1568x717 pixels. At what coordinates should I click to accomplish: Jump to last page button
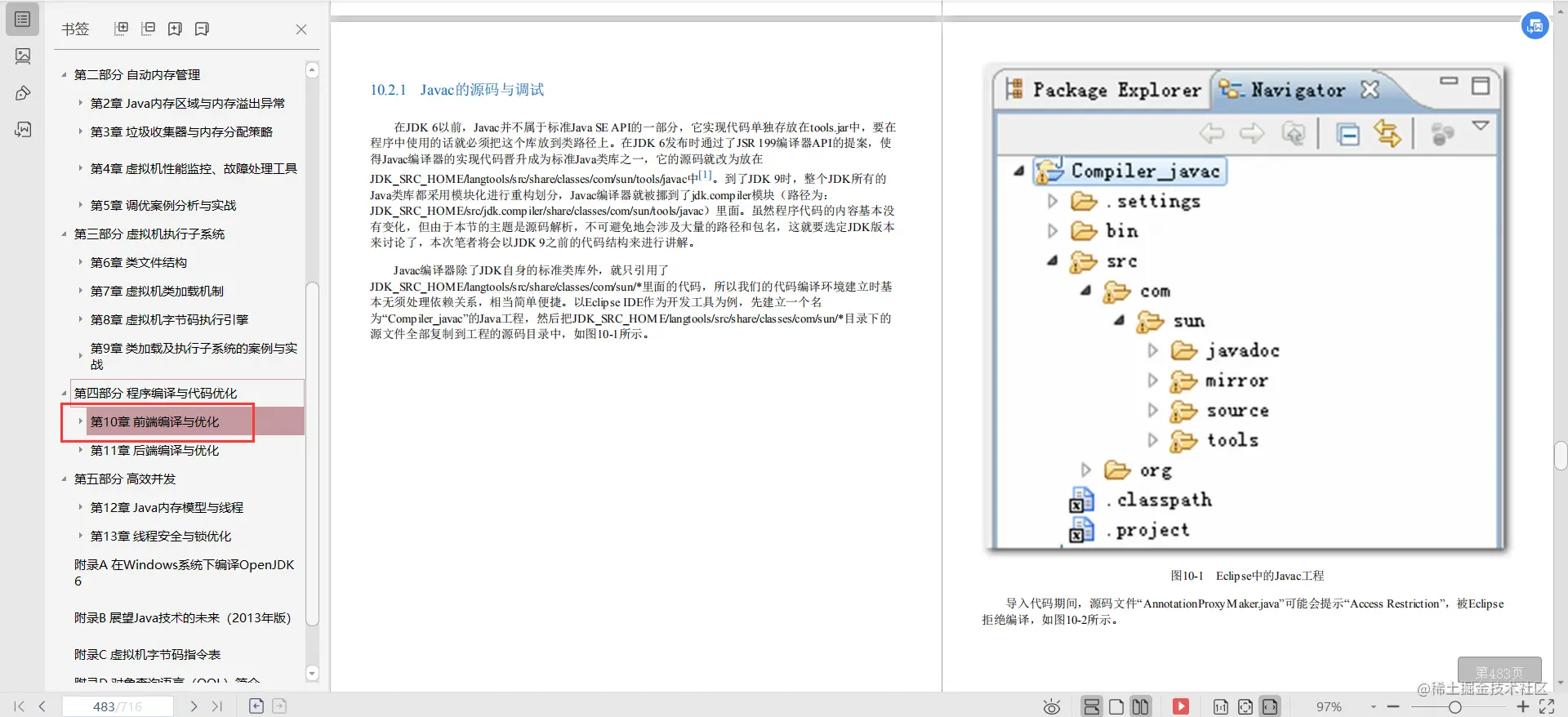(x=216, y=706)
